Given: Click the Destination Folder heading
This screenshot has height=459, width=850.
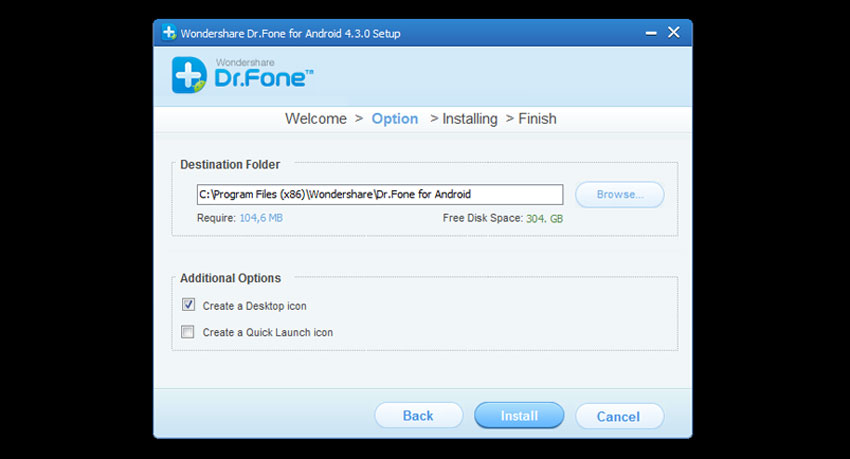Looking at the screenshot, I should (x=230, y=165).
